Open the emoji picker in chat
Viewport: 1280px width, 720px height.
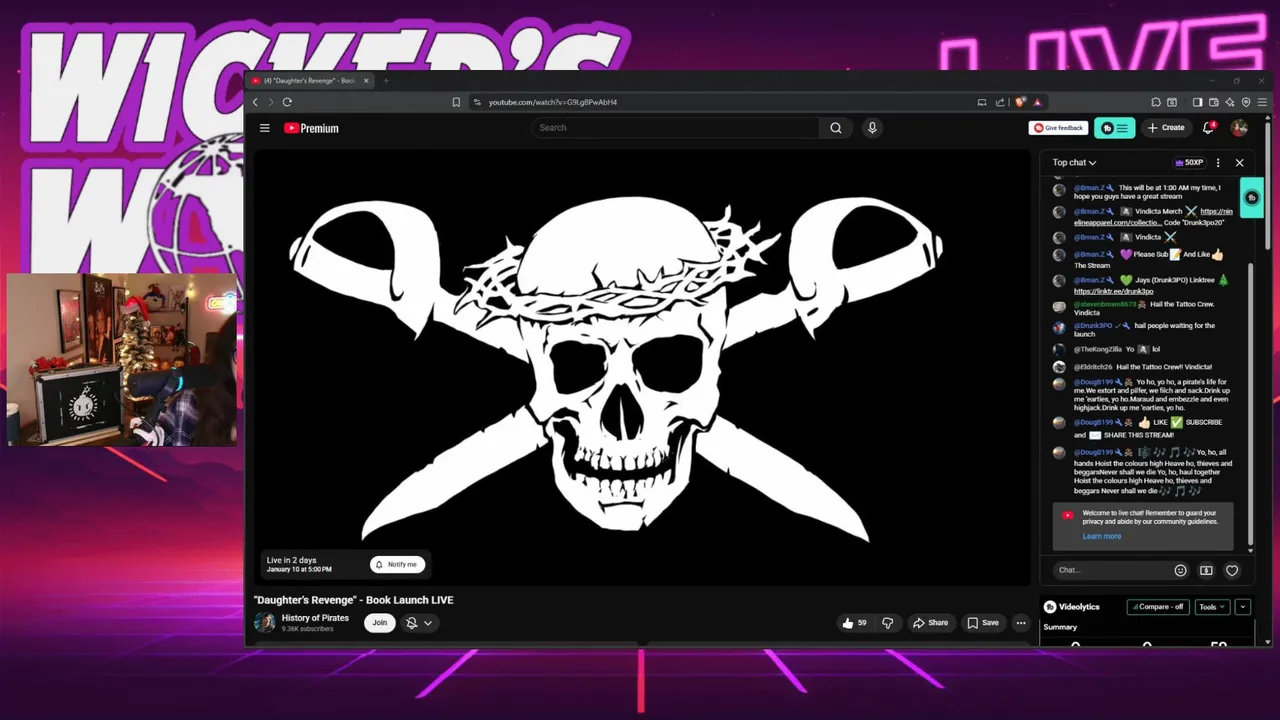click(1180, 570)
